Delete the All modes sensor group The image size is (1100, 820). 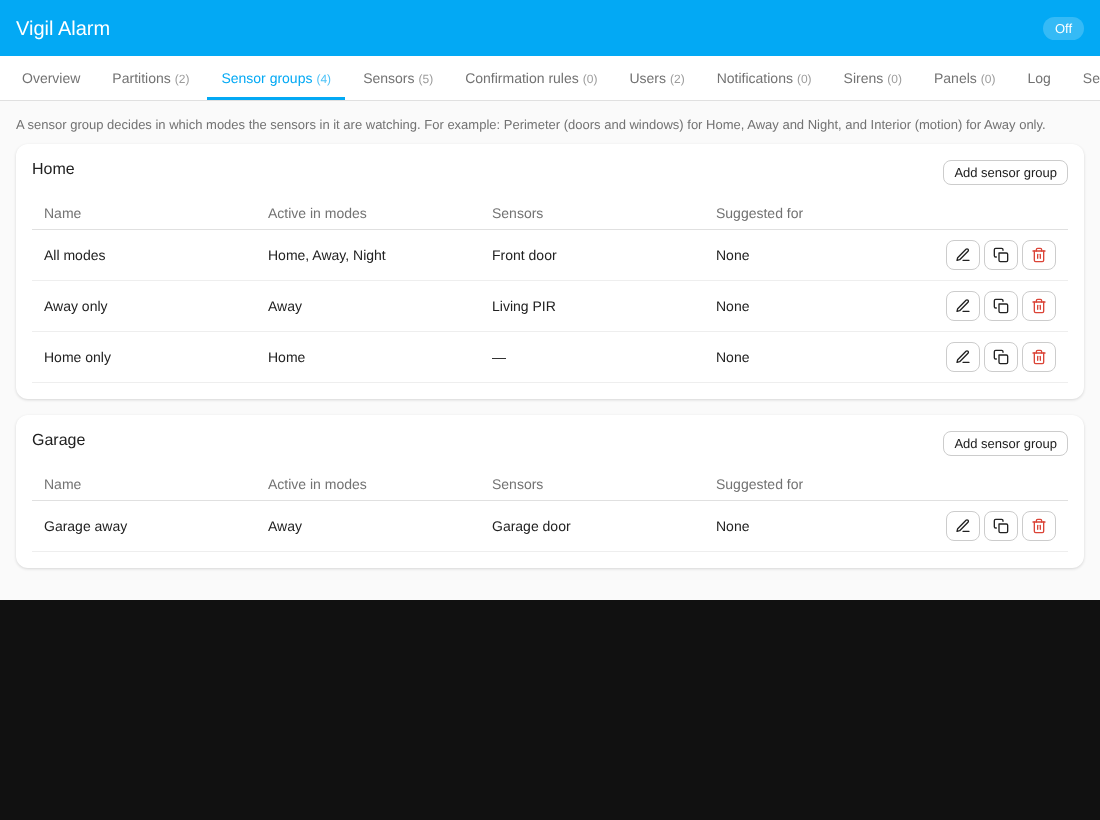[1038, 255]
